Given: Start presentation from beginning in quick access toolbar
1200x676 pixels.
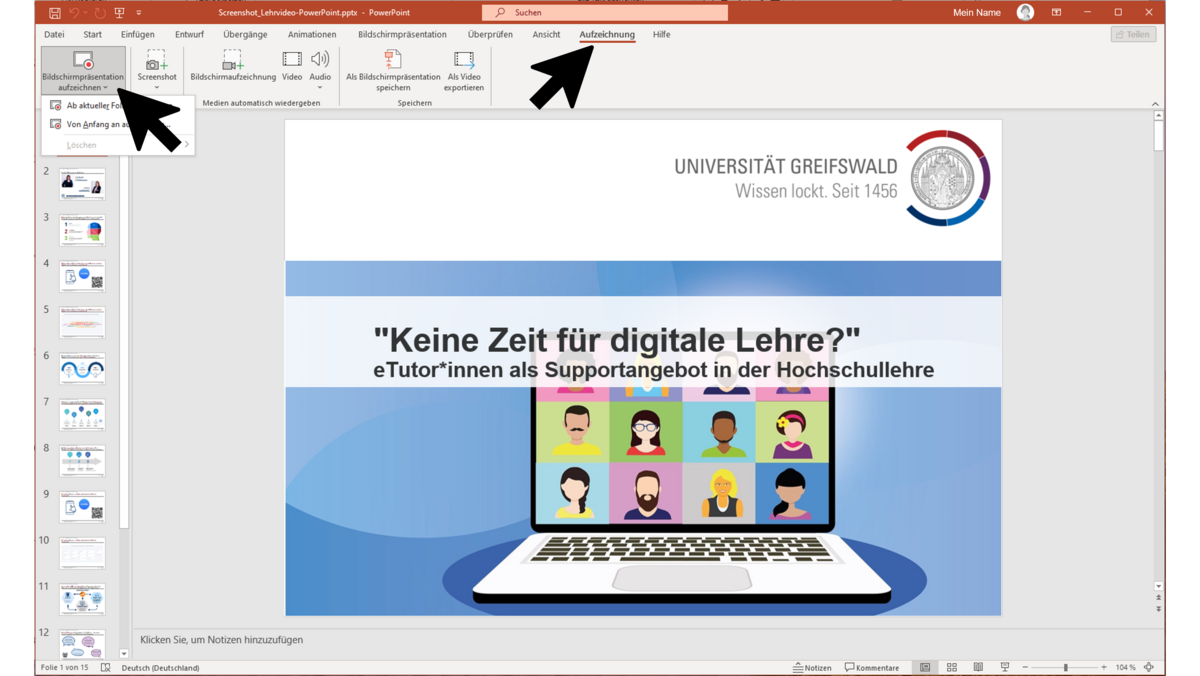Looking at the screenshot, I should click(119, 13).
